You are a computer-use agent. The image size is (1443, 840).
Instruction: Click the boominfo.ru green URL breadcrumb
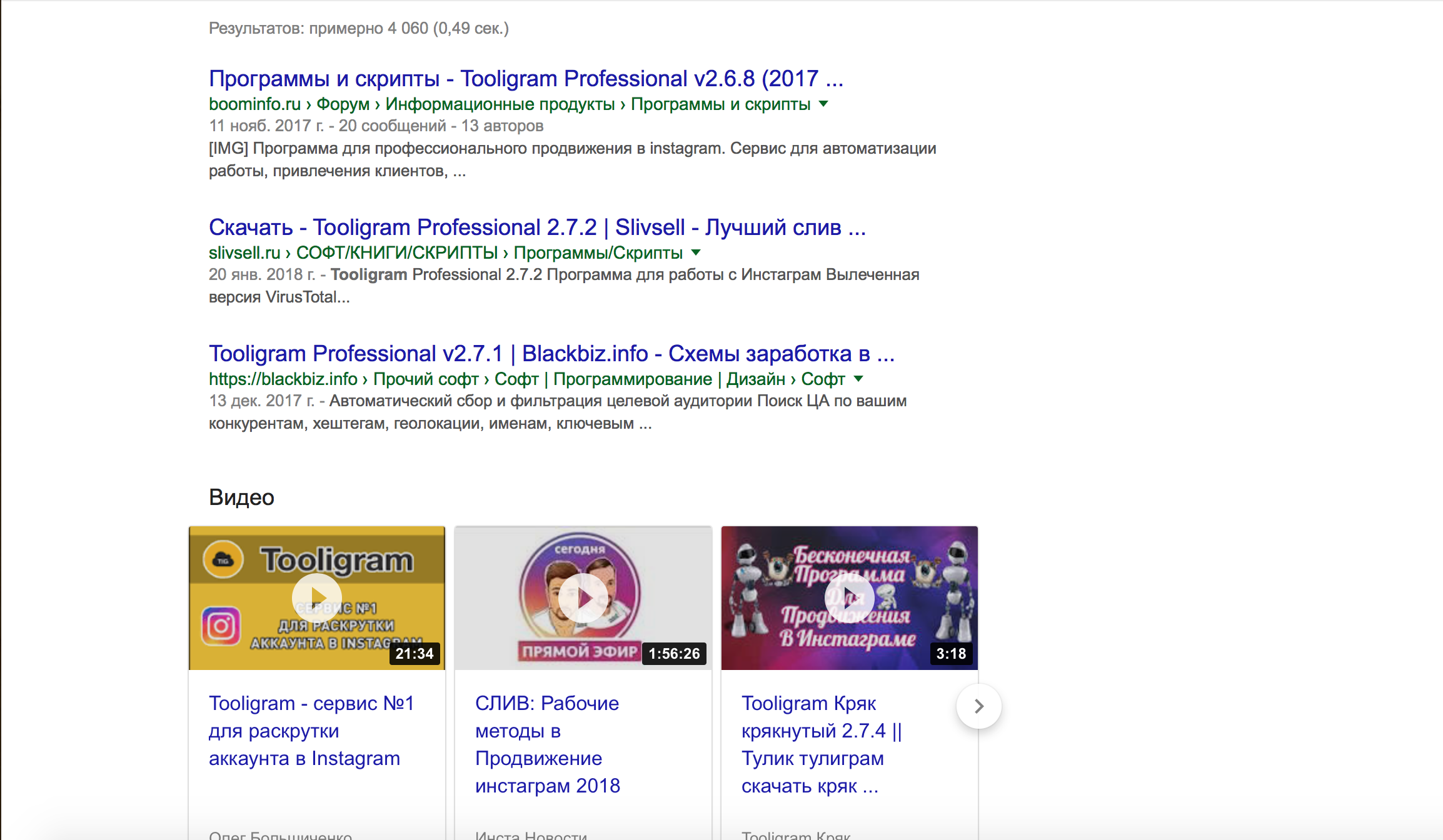pos(254,104)
